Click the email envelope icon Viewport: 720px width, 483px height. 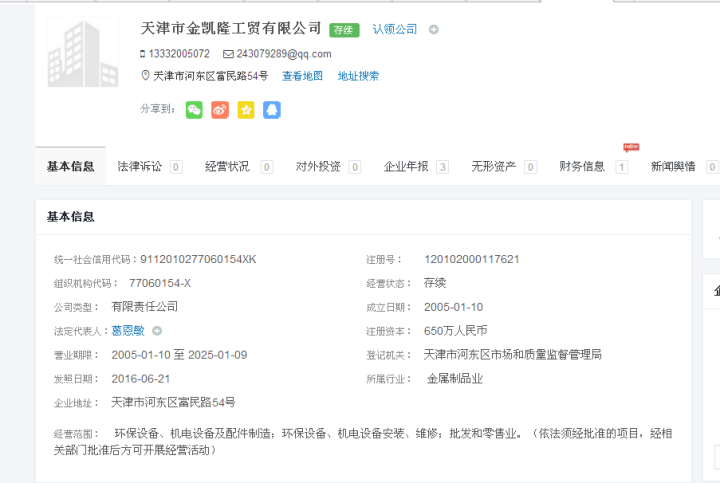228,54
